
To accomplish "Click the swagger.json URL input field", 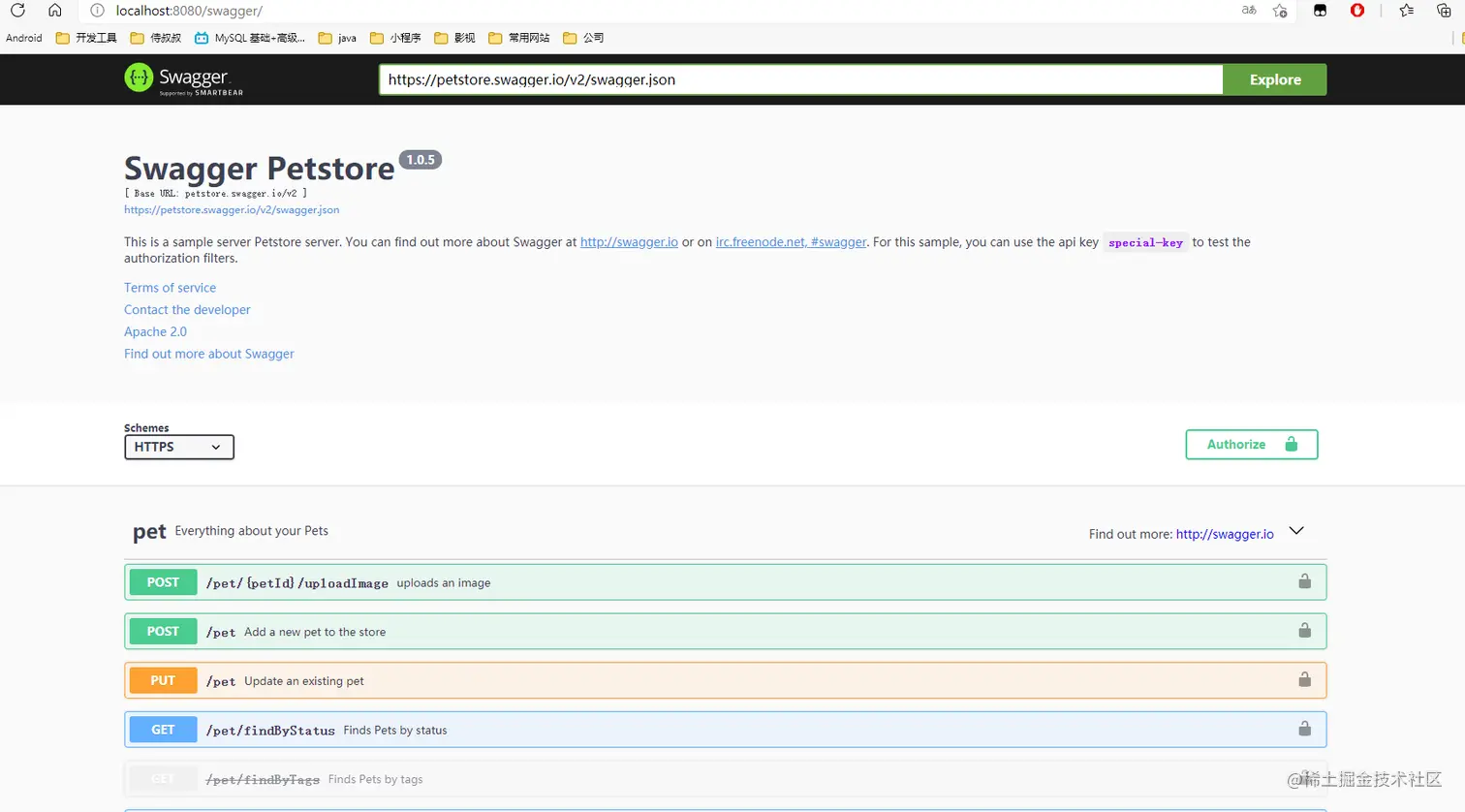I will pyautogui.click(x=801, y=79).
